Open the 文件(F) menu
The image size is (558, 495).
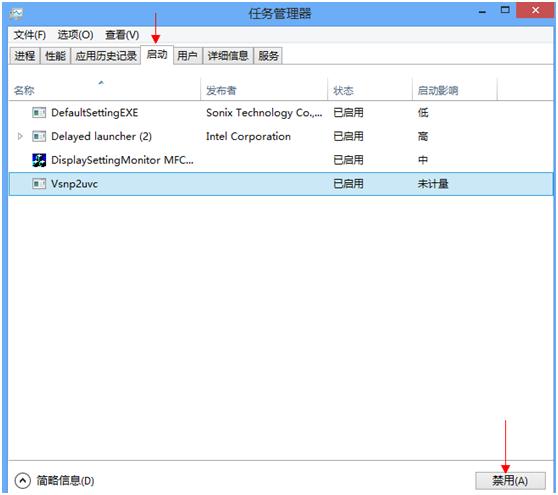coord(30,35)
